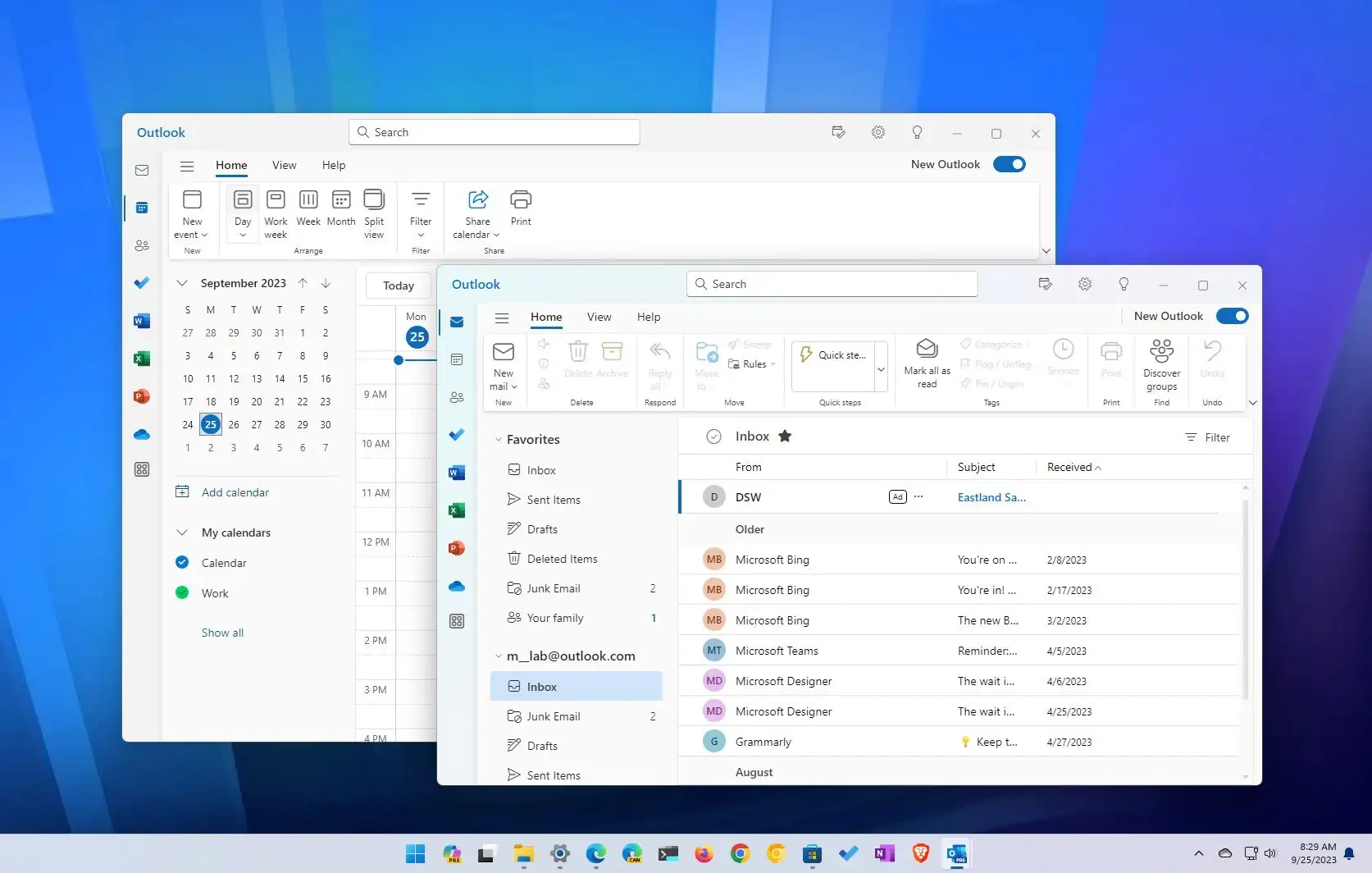
Task: Select Work week view in calendar ribbon
Action: pyautogui.click(x=276, y=213)
